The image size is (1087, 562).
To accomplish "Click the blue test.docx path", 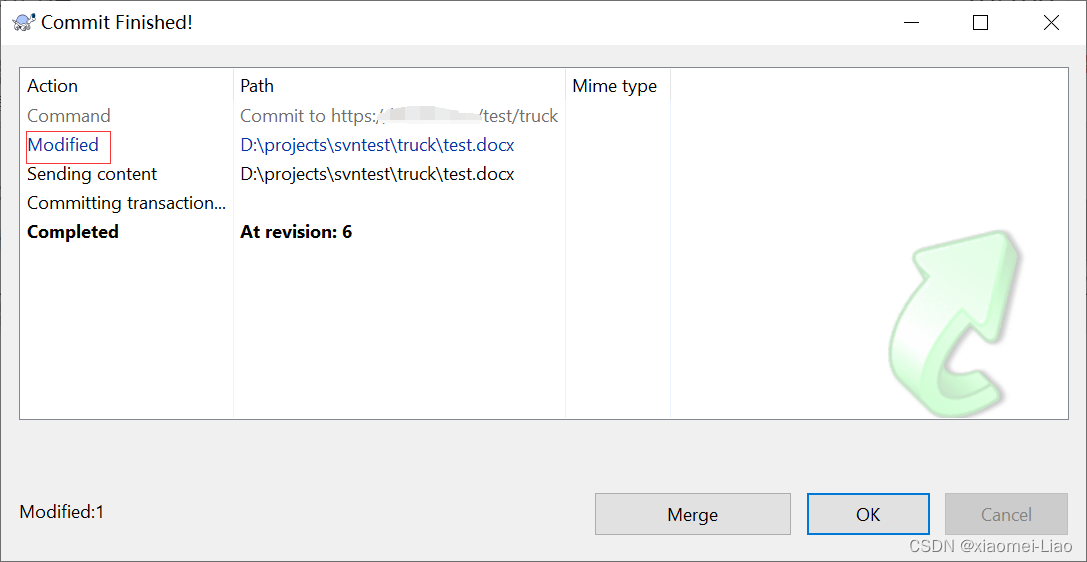I will click(377, 146).
